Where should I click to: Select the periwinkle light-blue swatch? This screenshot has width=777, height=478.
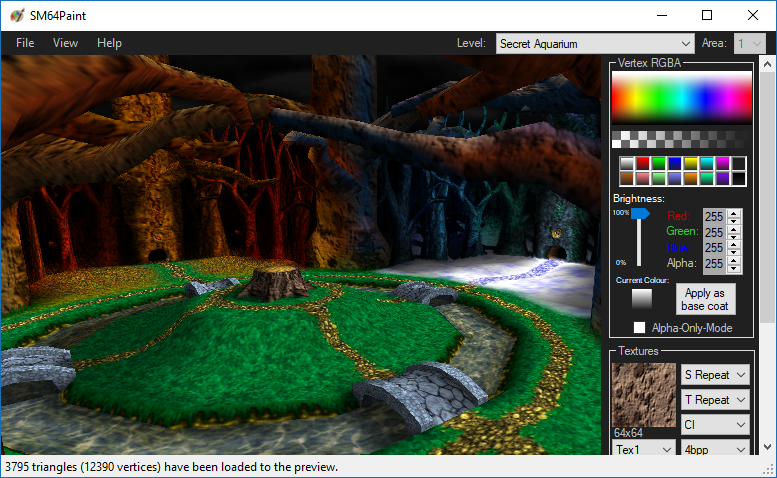[674, 178]
